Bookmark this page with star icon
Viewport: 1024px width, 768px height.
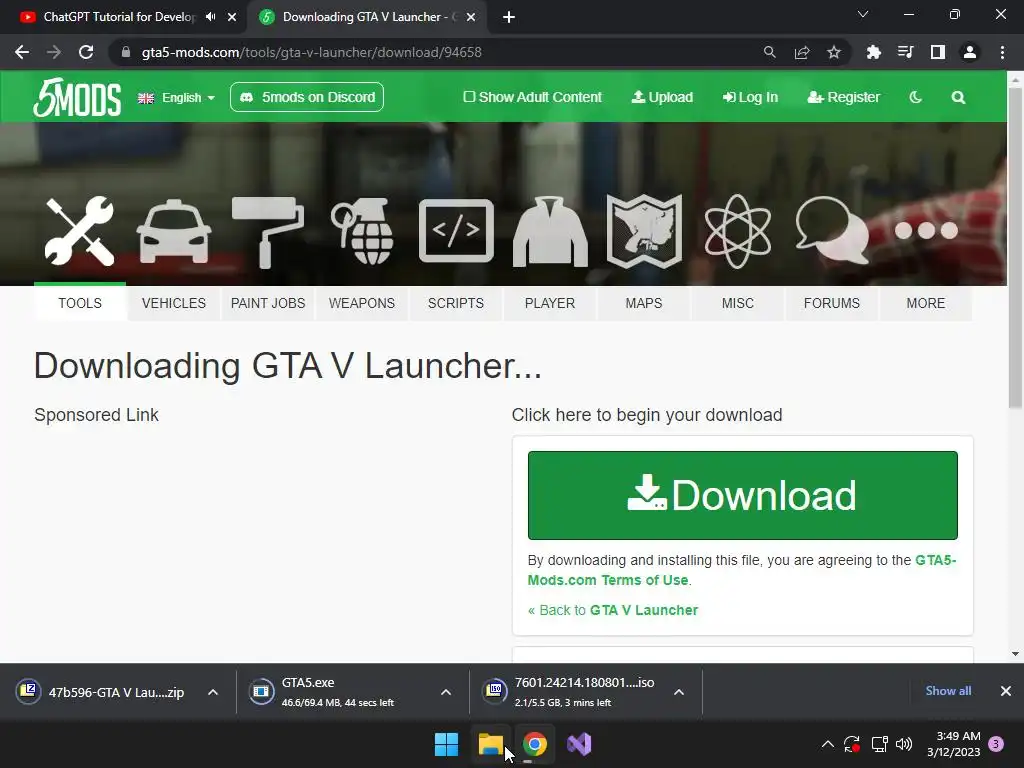point(834,52)
